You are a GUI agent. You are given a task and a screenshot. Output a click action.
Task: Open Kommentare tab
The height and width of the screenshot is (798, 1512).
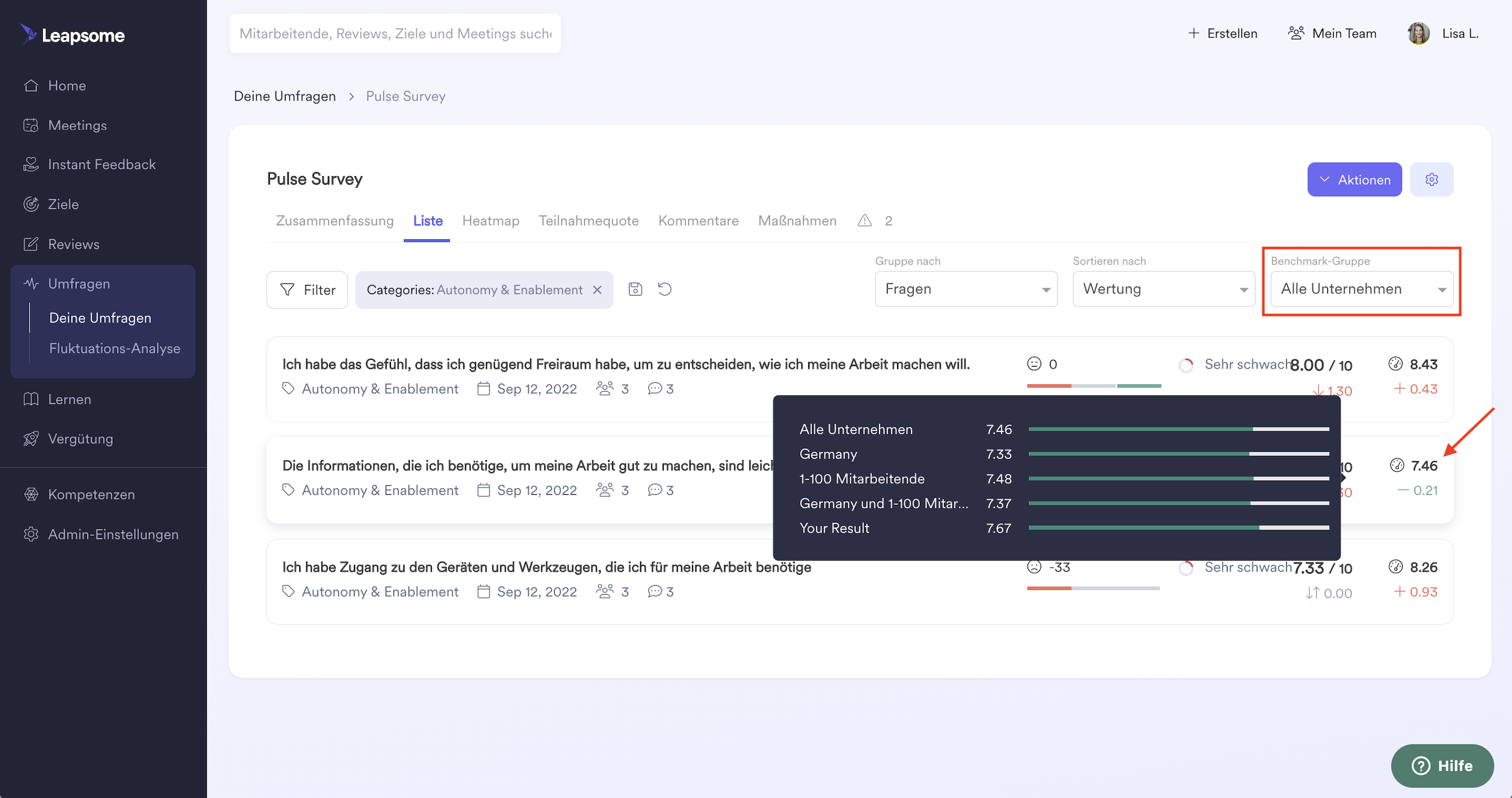tap(698, 221)
